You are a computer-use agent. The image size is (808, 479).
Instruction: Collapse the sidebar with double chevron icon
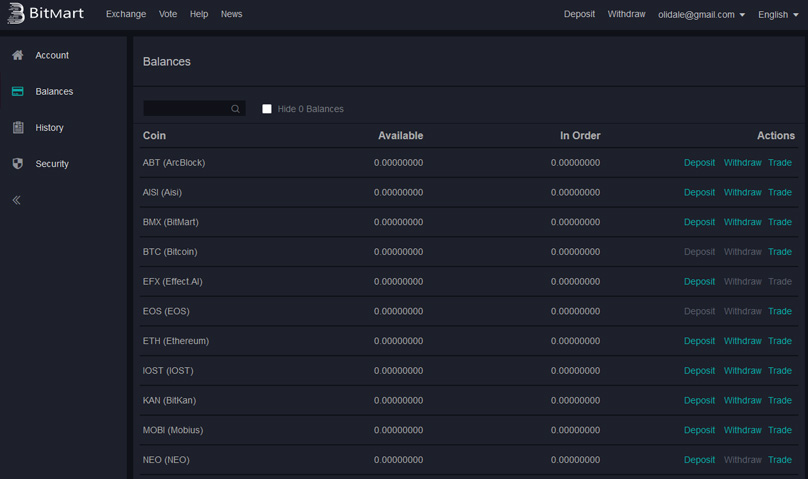(16, 200)
